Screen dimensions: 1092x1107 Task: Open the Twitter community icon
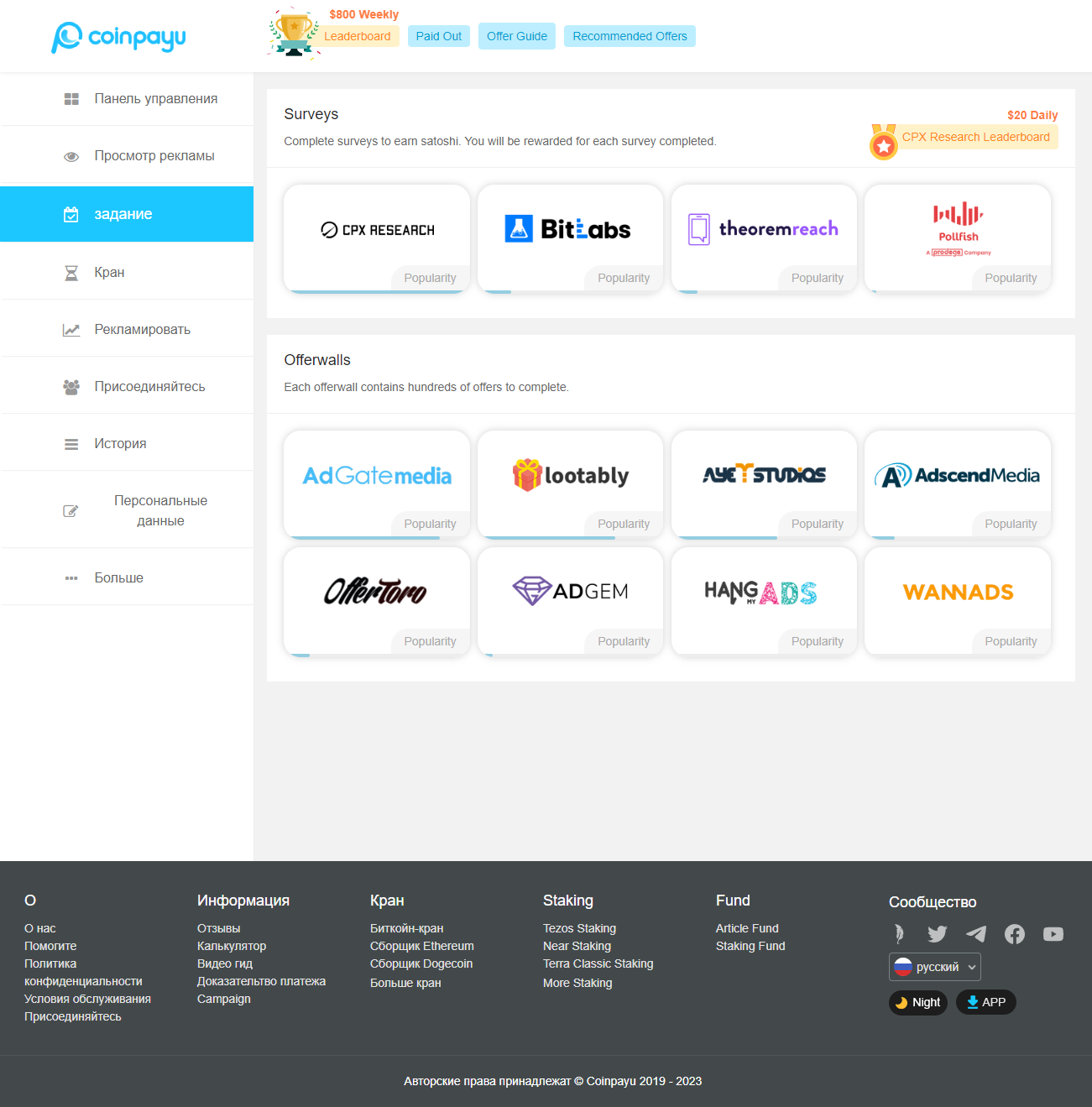(938, 934)
